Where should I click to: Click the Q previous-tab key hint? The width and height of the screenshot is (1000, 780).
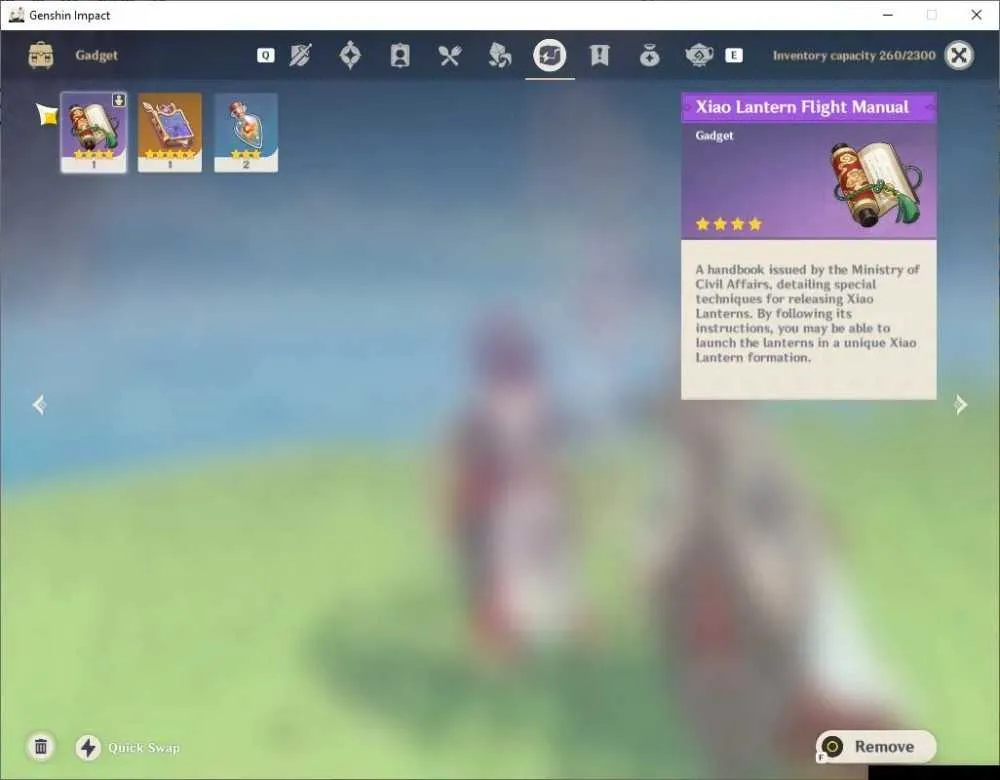[x=265, y=55]
